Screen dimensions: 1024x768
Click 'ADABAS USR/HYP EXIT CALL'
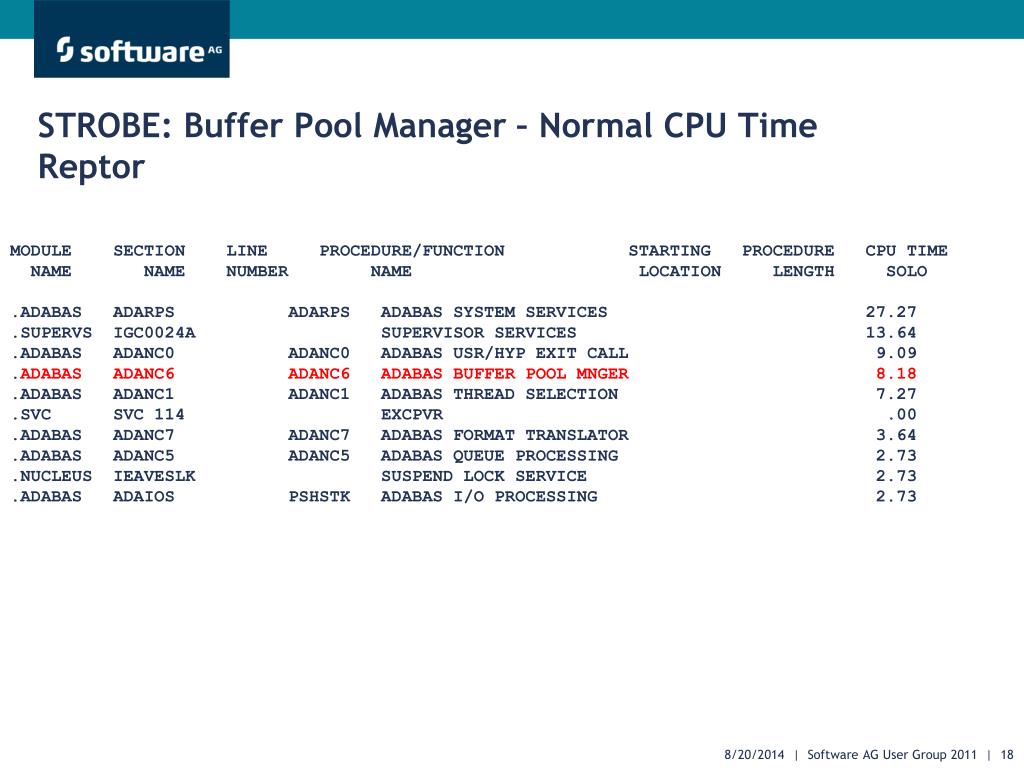point(504,353)
